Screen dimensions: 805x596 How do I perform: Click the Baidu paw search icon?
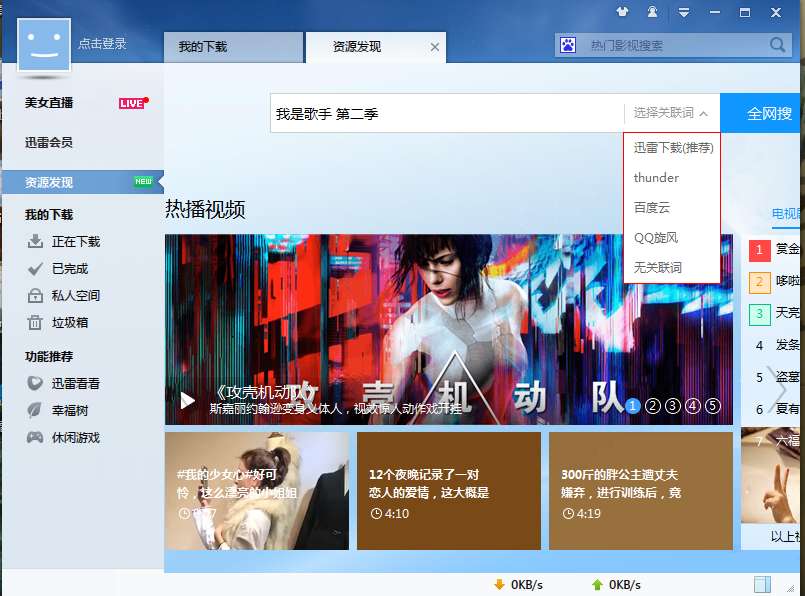pos(568,45)
